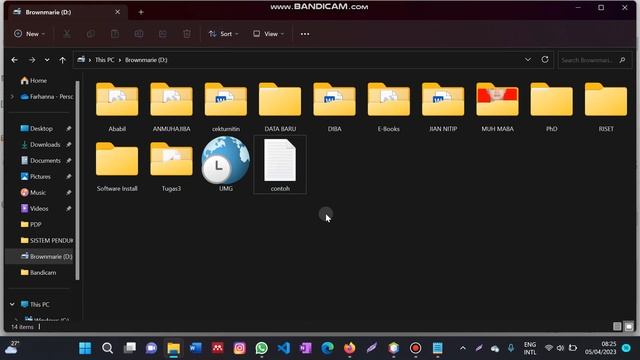640x360 pixels.
Task: Open the New item dropdown
Action: tap(29, 34)
